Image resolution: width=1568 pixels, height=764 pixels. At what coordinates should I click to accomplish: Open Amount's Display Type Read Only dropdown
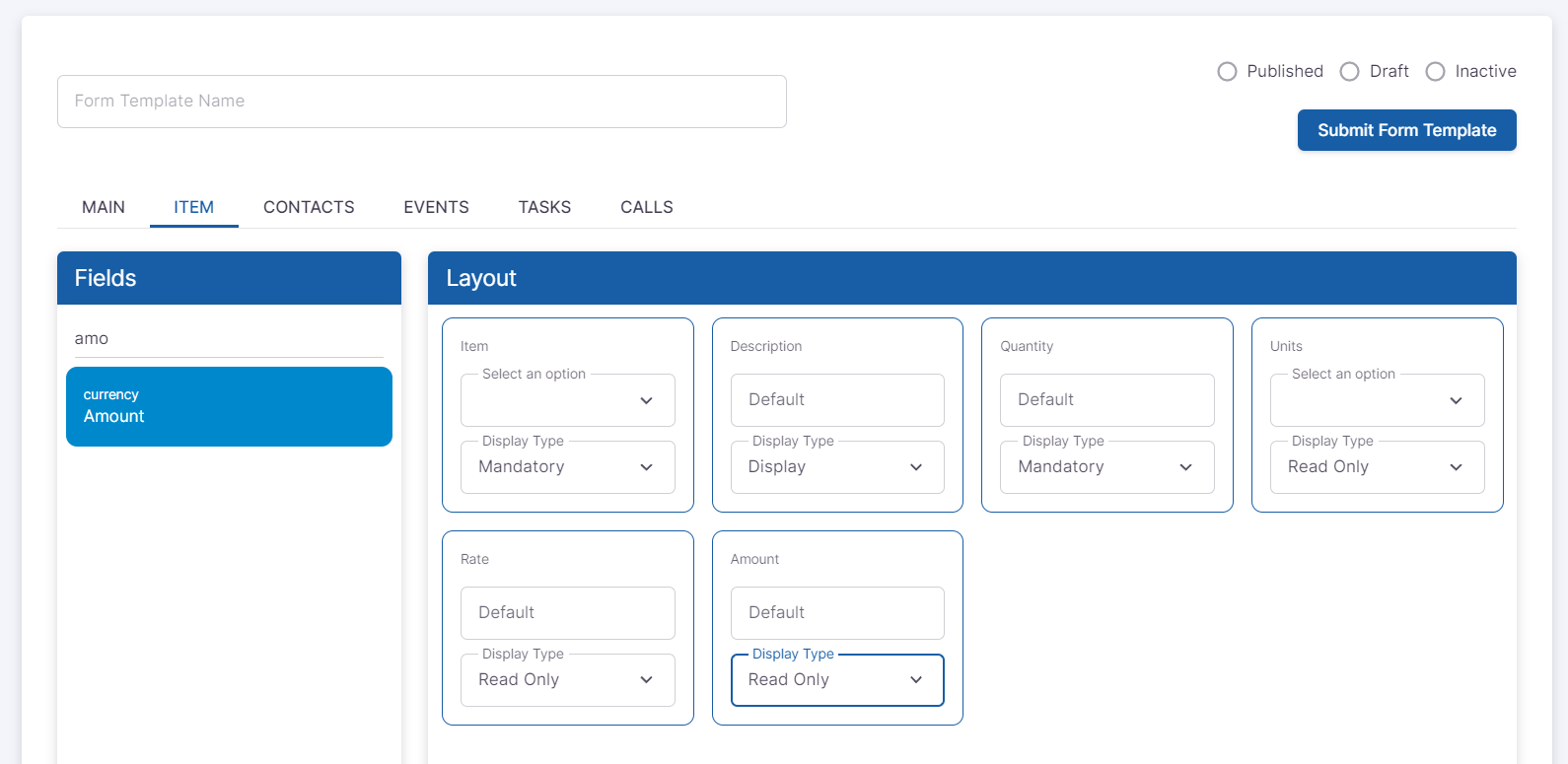click(x=836, y=680)
